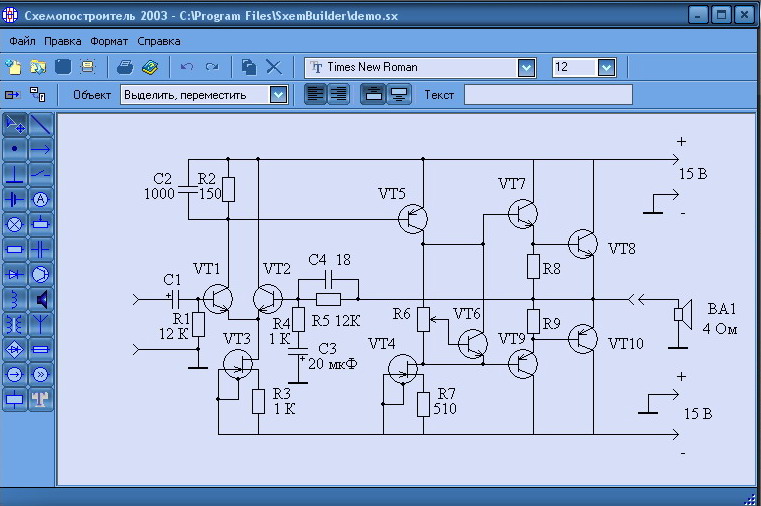Select the pointer and move tool
This screenshot has height=506, width=761.
click(15, 125)
